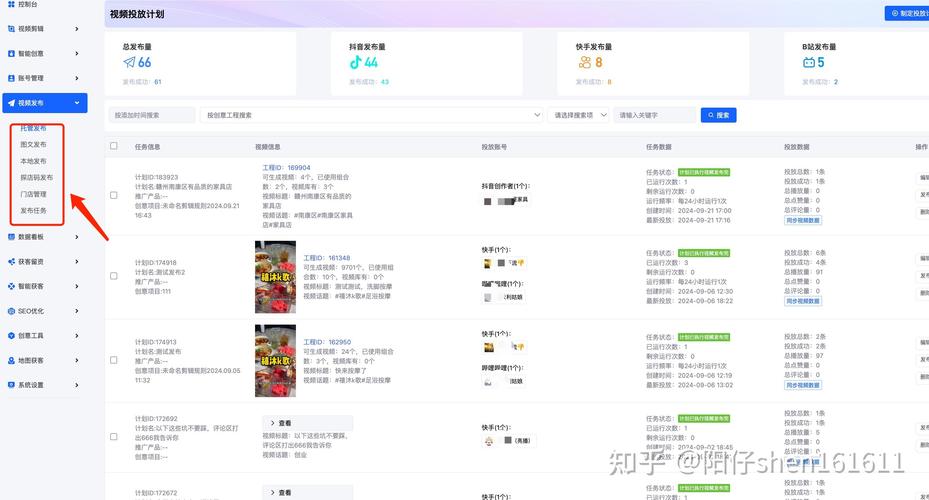Click the 账号管理 sidebar icon
This screenshot has height=500, width=929.
click(x=11, y=78)
